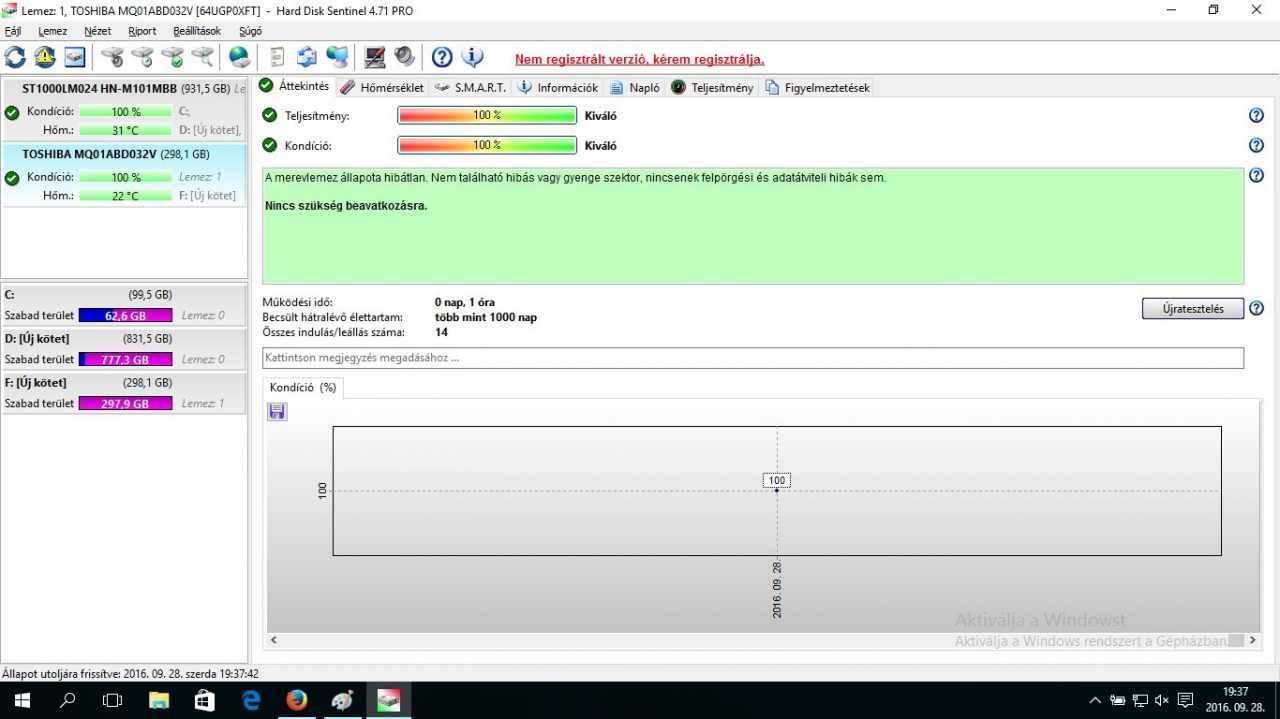Screen dimensions: 1280x719
Task: Open Firefox from the taskbar
Action: [x=297, y=700]
